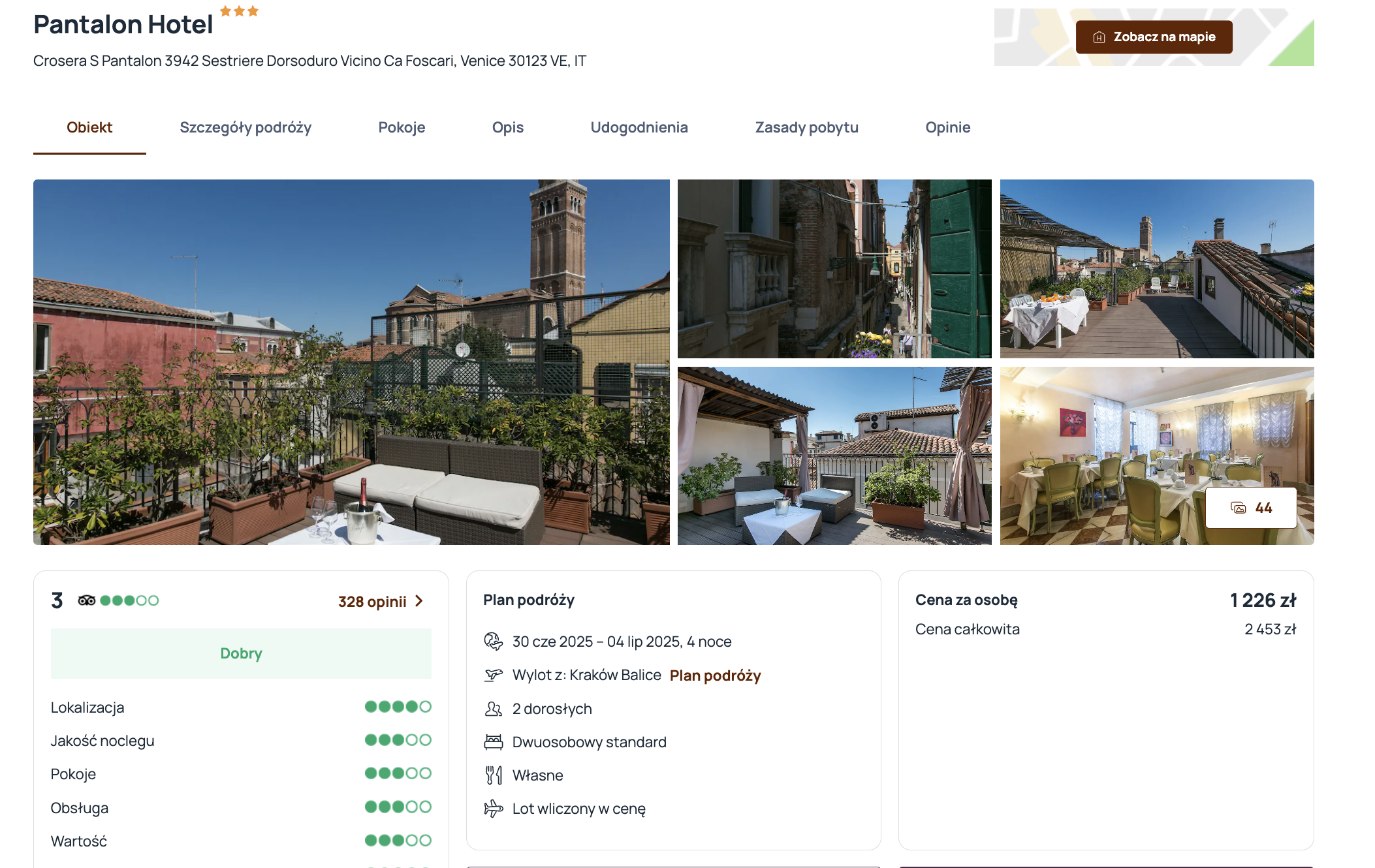Click the Lot wliczony w cenę text
Screen dimensions: 1375x868
click(578, 809)
